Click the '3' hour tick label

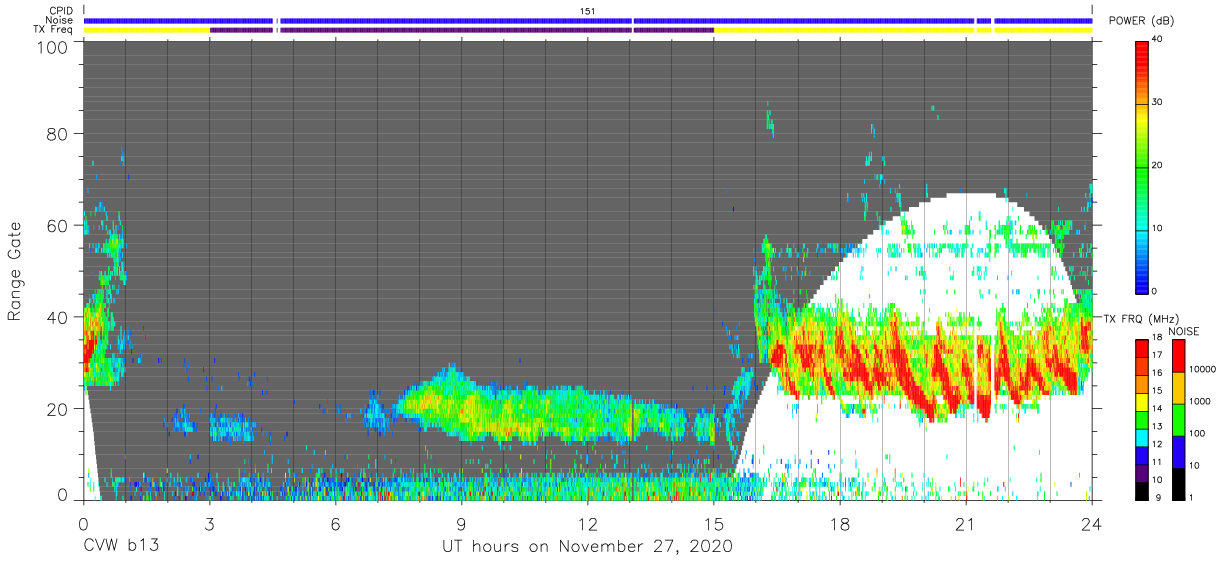(209, 523)
